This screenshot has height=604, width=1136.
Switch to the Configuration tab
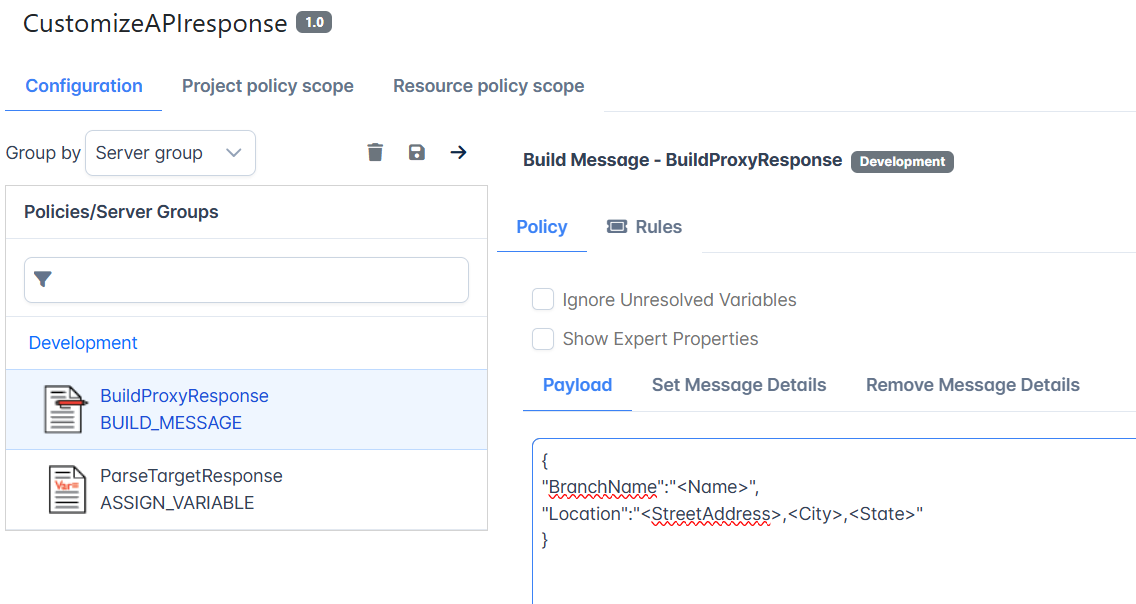84,85
